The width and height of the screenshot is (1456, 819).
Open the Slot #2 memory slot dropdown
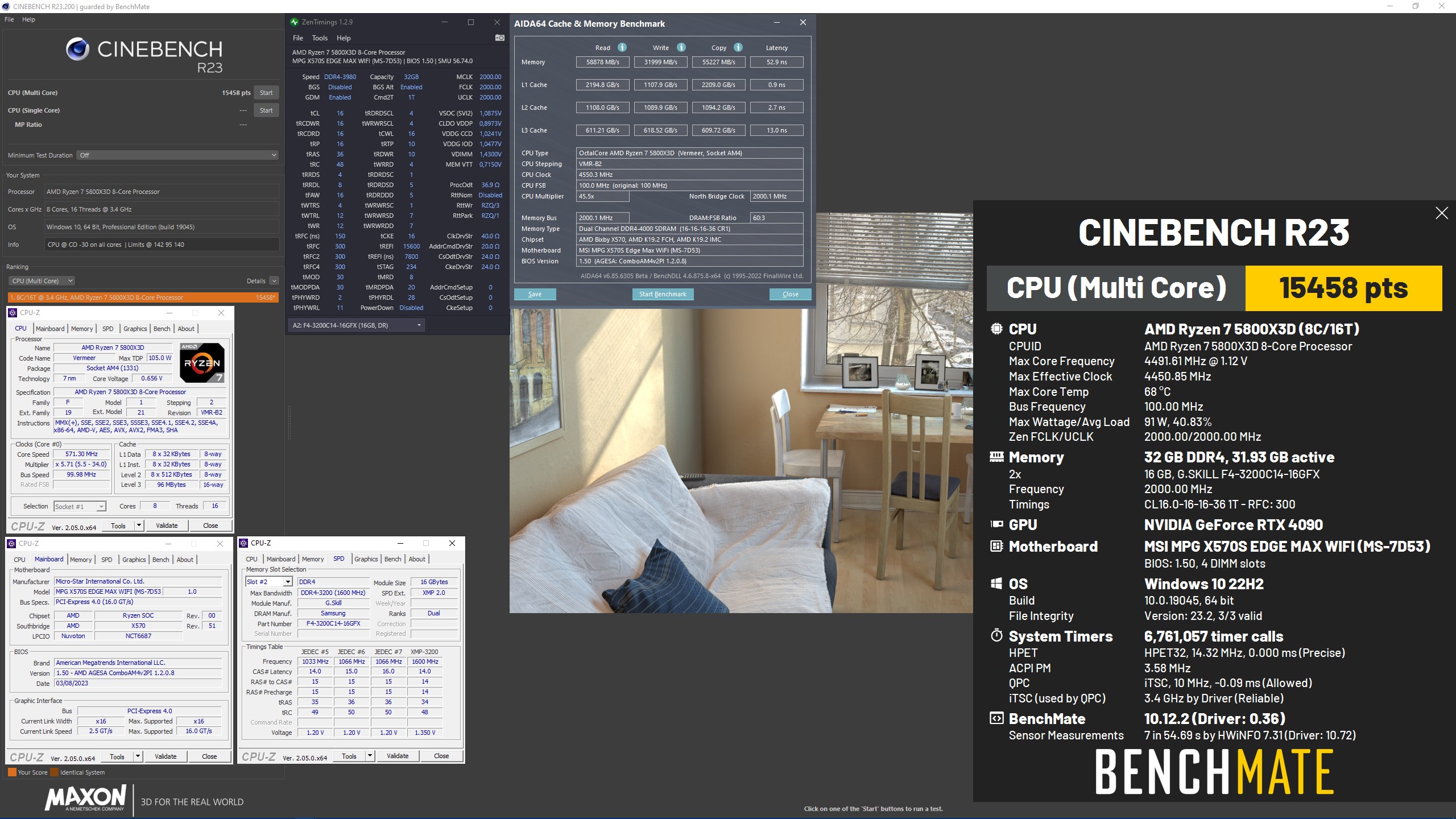click(288, 582)
